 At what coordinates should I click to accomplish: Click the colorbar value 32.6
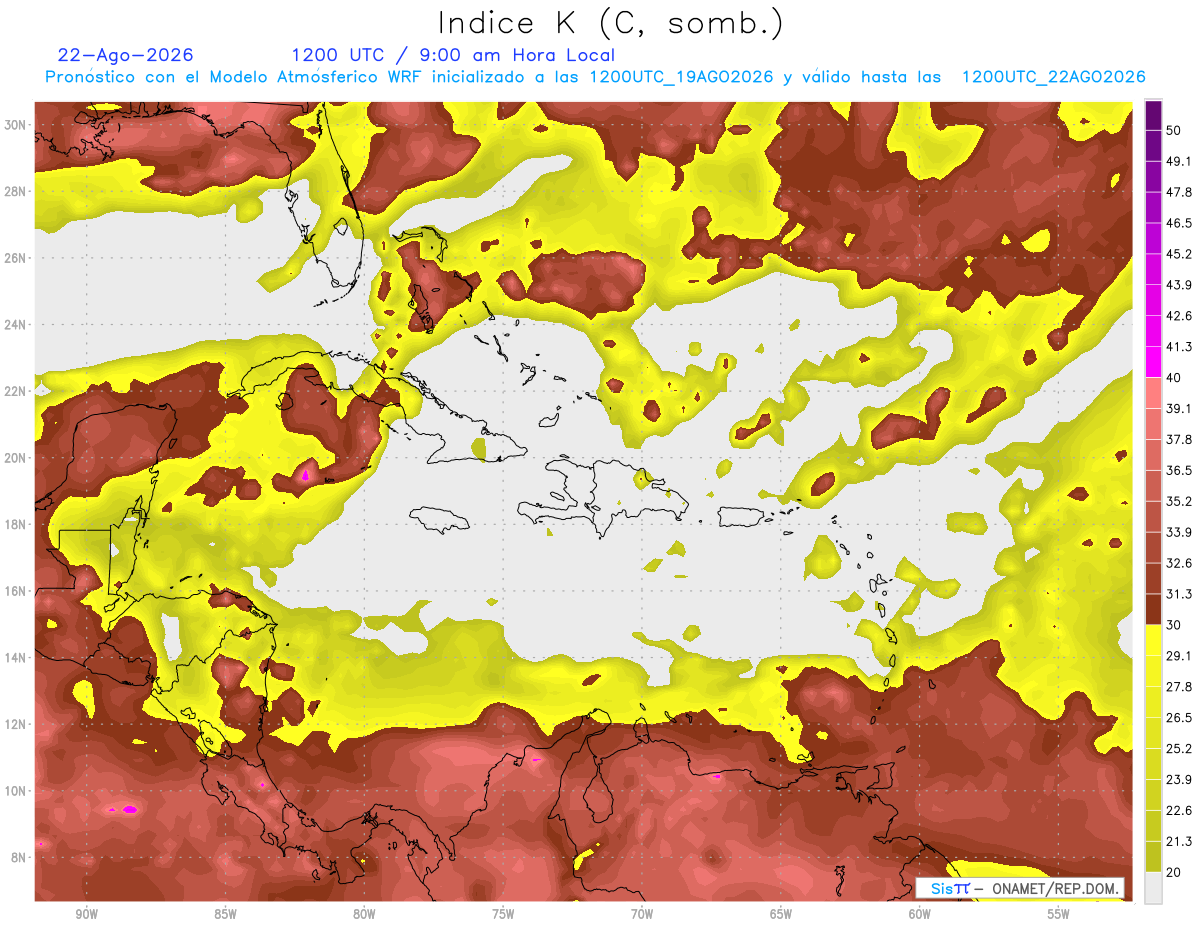(1178, 563)
